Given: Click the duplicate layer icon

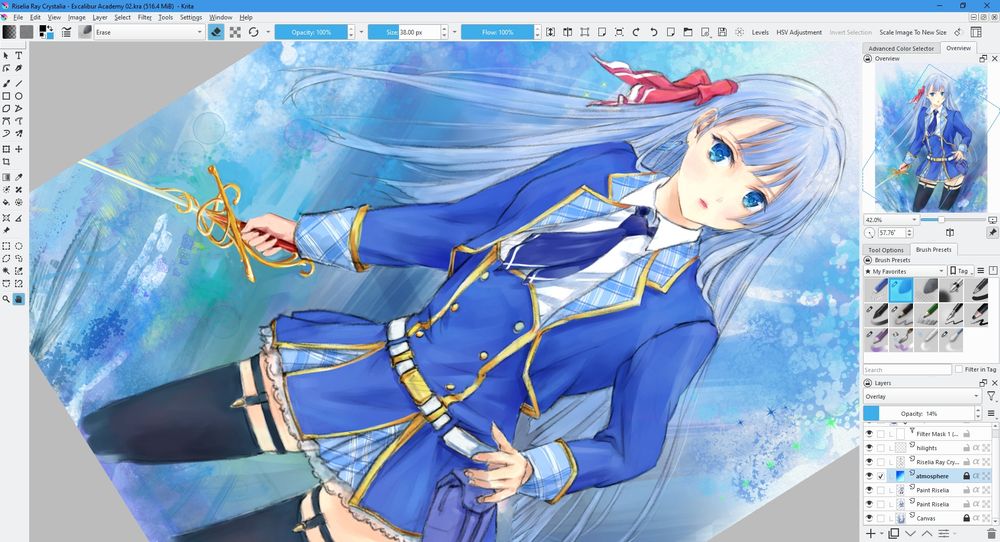Looking at the screenshot, I should [893, 533].
